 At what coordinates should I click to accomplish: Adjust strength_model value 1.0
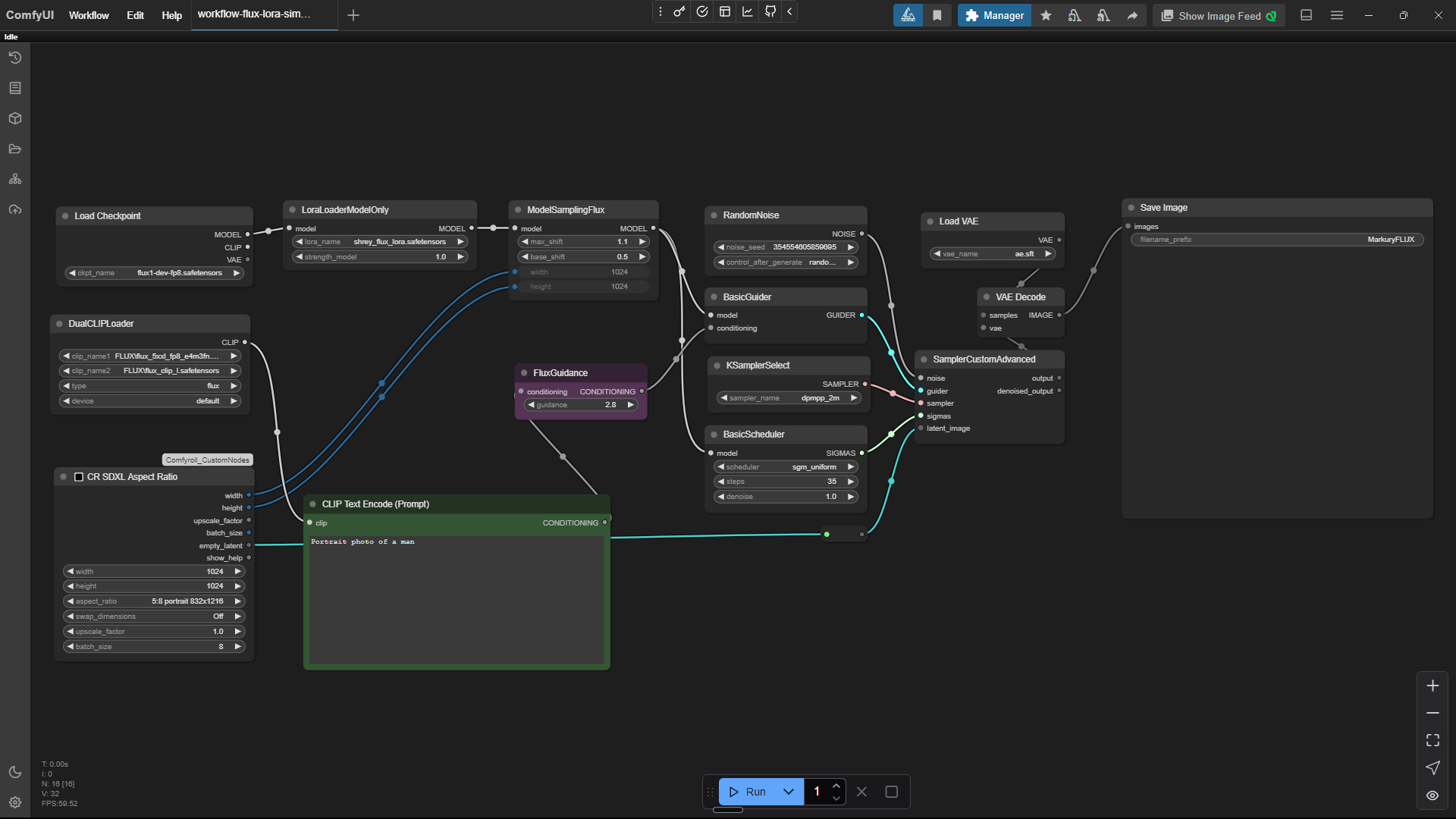pos(380,257)
